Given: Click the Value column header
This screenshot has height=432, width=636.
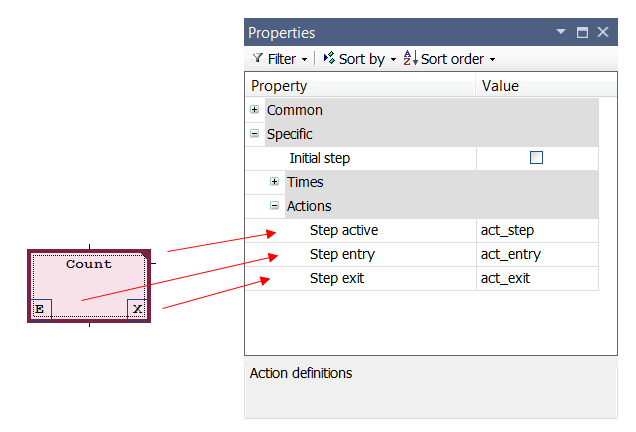Looking at the screenshot, I should (x=546, y=86).
